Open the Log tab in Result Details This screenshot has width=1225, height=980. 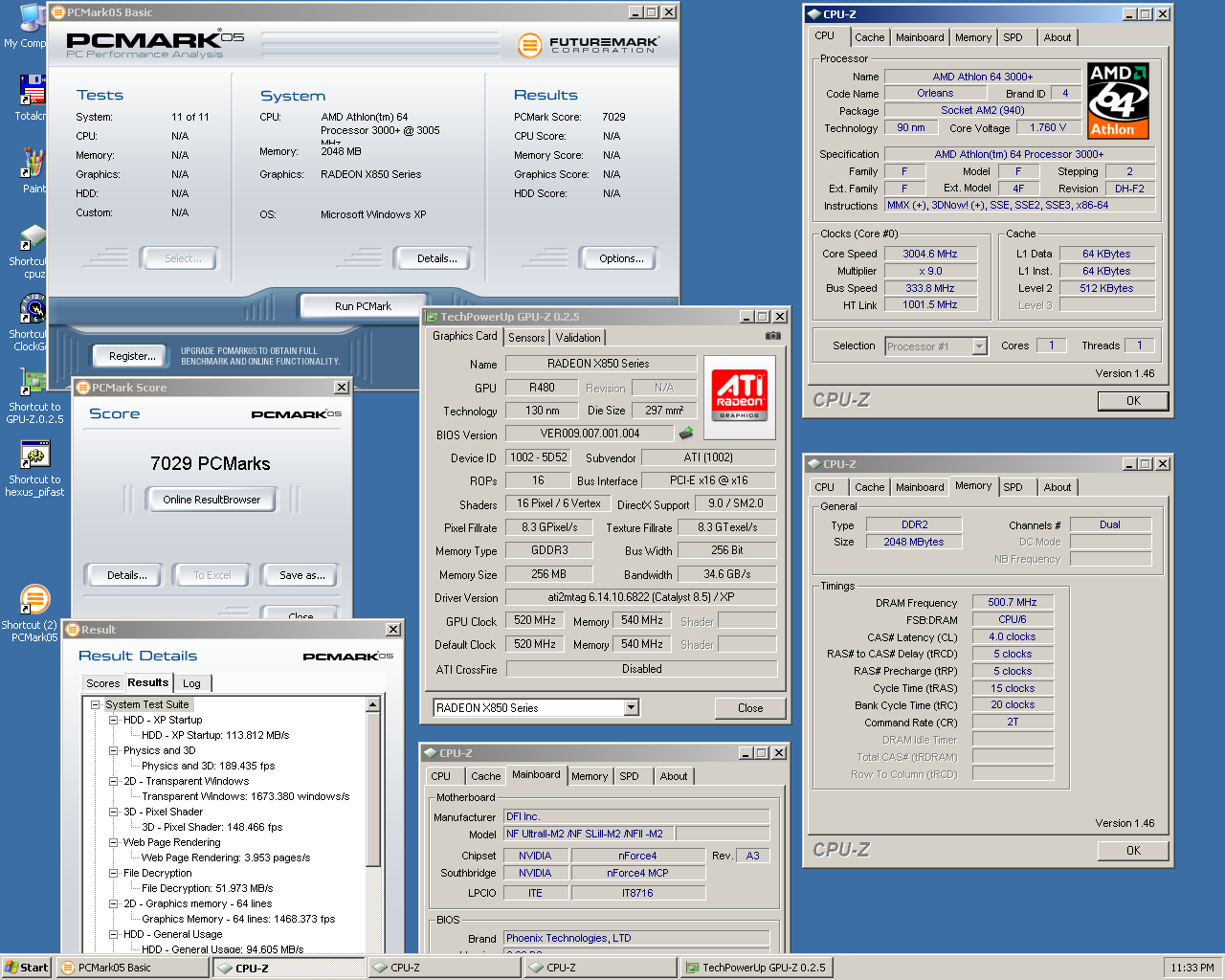191,683
